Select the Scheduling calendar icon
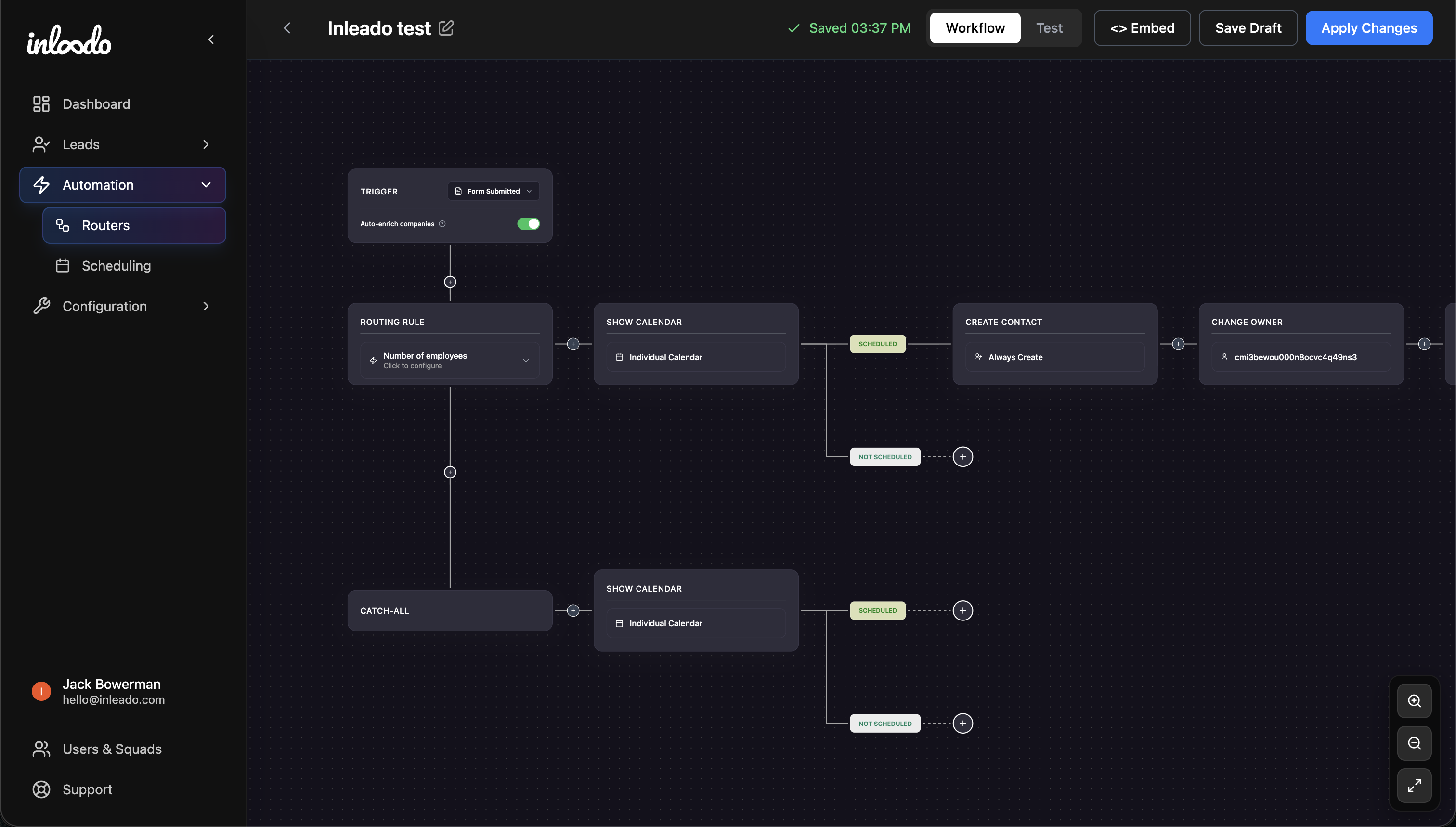The height and width of the screenshot is (827, 1456). (63, 265)
